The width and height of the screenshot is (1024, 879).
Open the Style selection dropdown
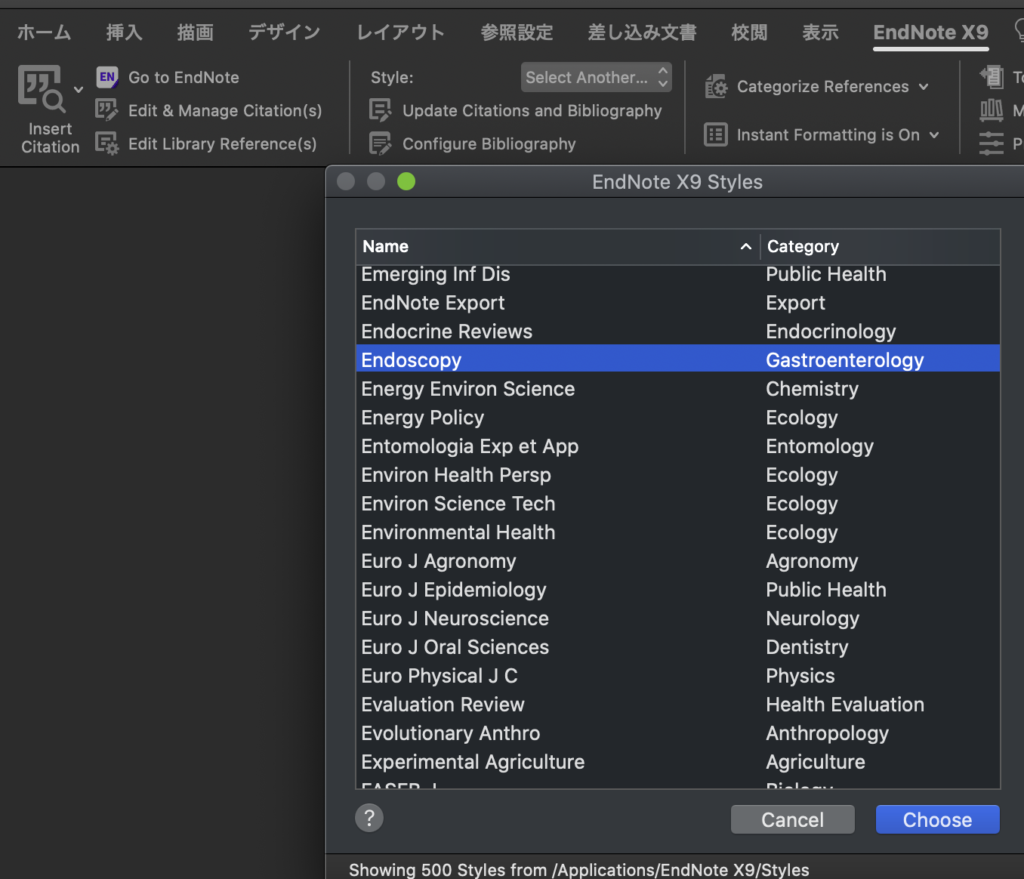point(596,77)
